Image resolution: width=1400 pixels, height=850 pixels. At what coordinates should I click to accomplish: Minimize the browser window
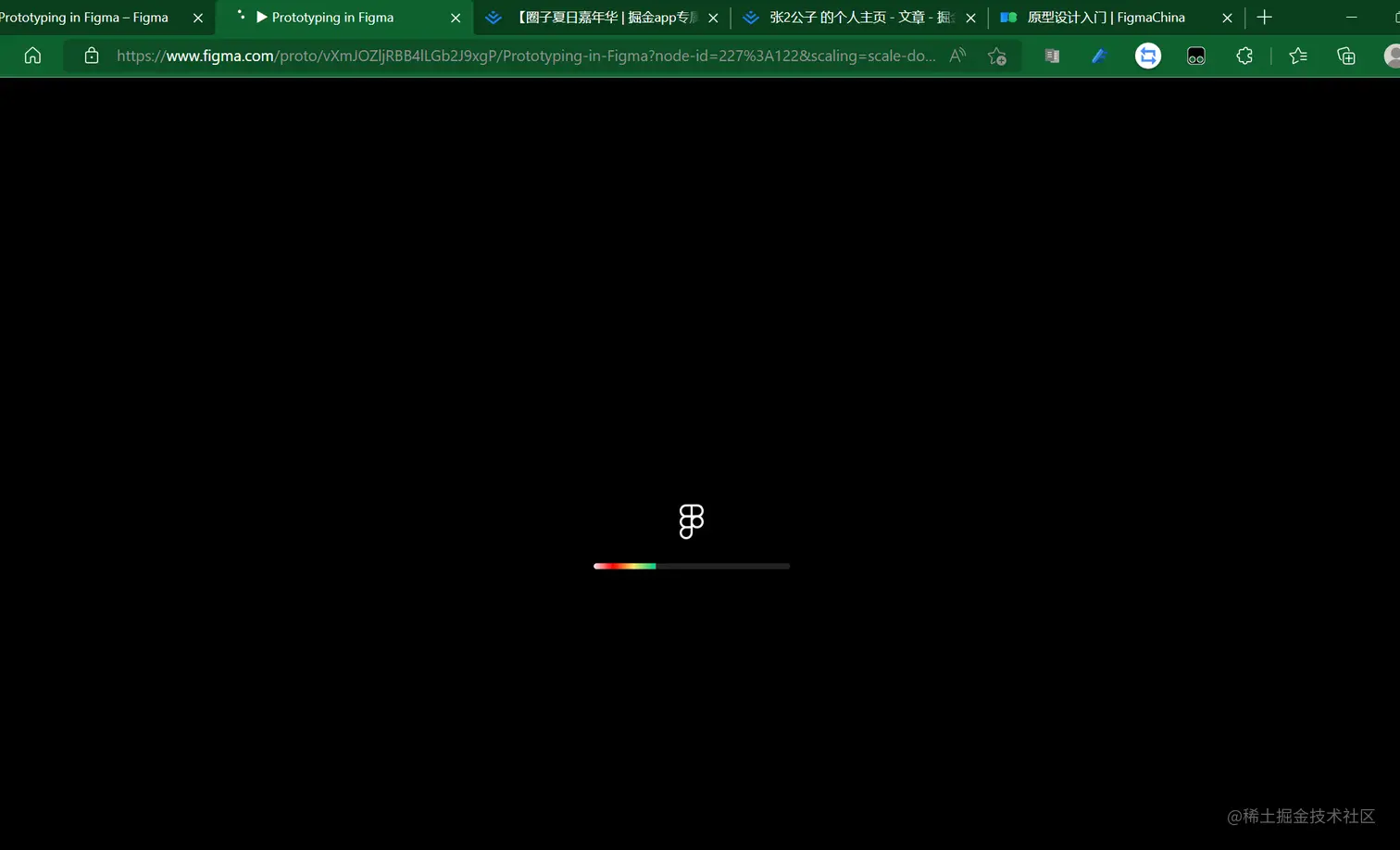click(x=1351, y=18)
